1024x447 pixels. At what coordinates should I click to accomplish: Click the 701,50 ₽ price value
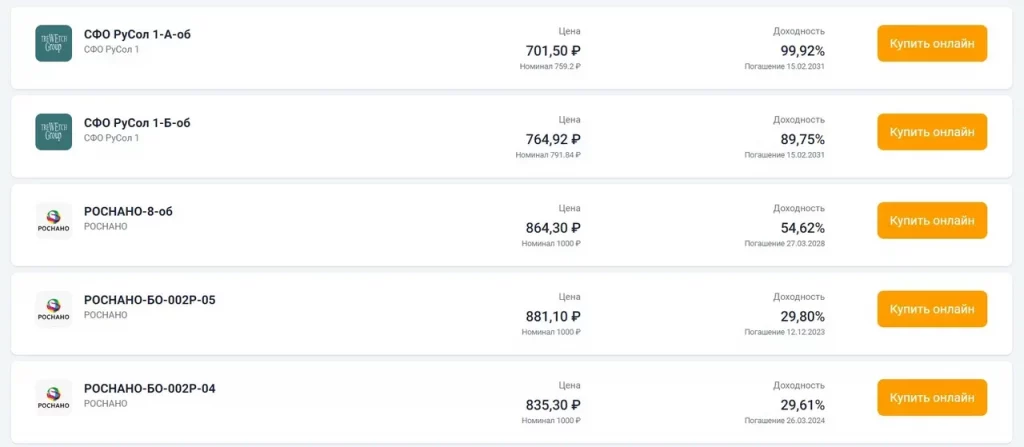click(553, 51)
